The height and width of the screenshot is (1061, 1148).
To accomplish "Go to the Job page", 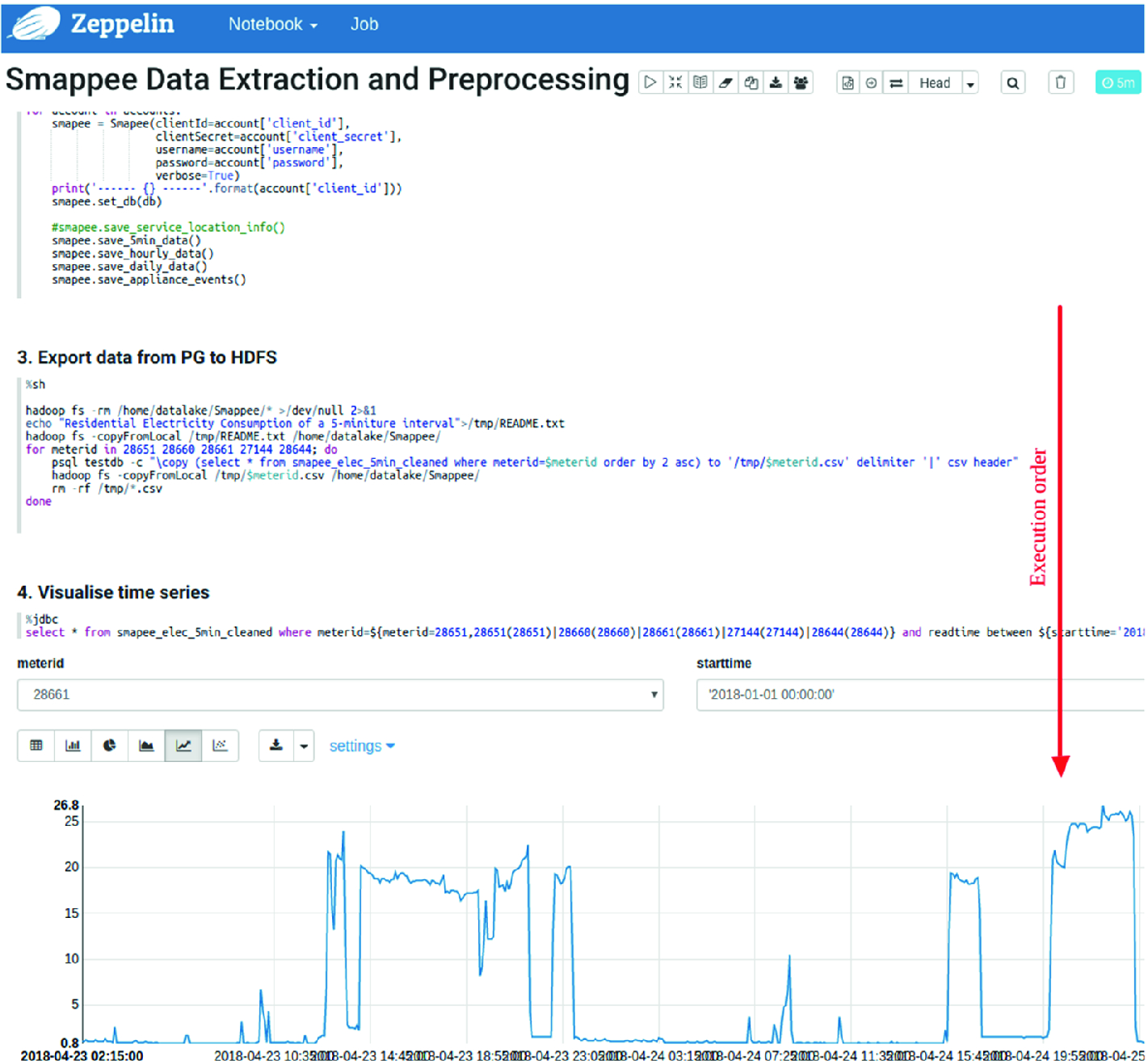I will 364,24.
